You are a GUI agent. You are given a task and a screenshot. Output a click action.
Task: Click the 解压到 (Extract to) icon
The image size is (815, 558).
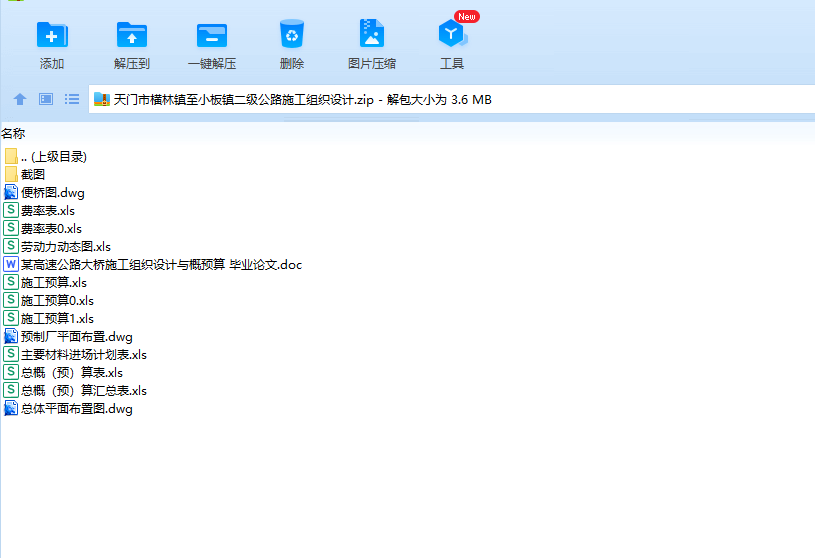(132, 35)
